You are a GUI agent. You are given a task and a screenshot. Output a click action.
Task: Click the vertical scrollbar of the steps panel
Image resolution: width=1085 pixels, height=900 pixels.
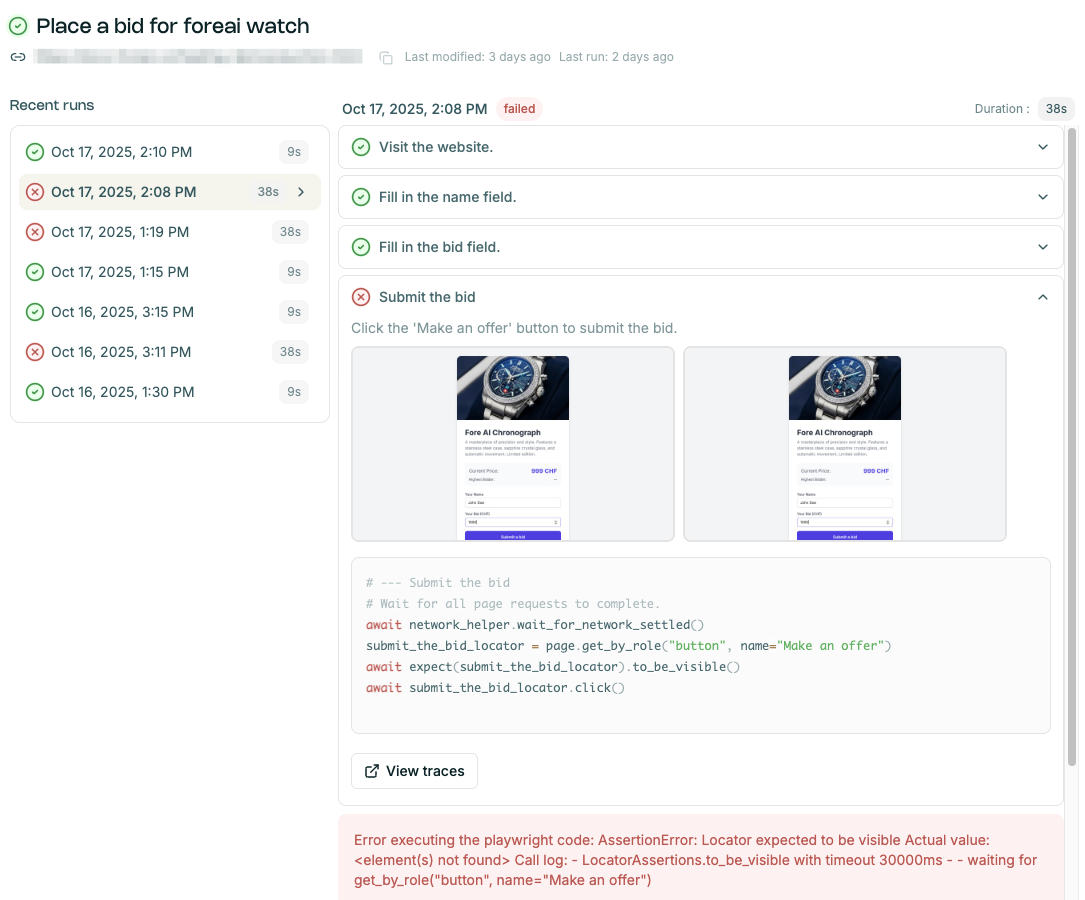[x=1072, y=450]
